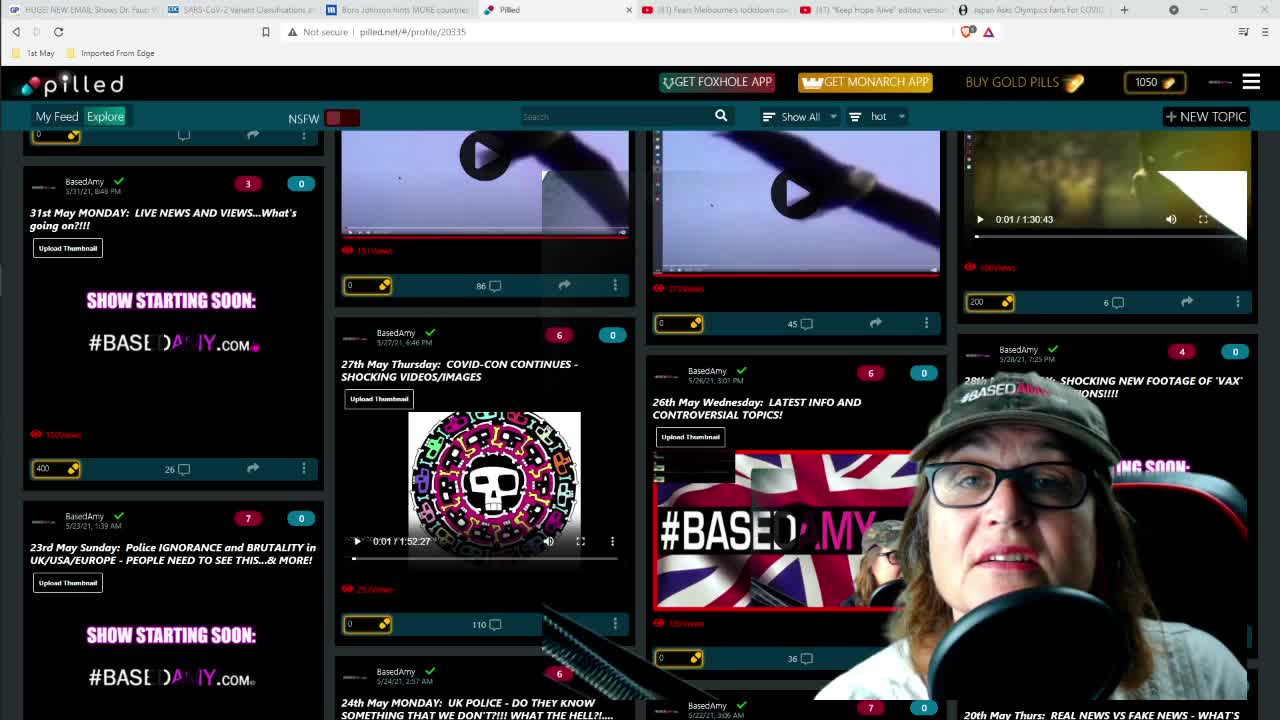Expand the hot sort dropdown

[x=877, y=117]
